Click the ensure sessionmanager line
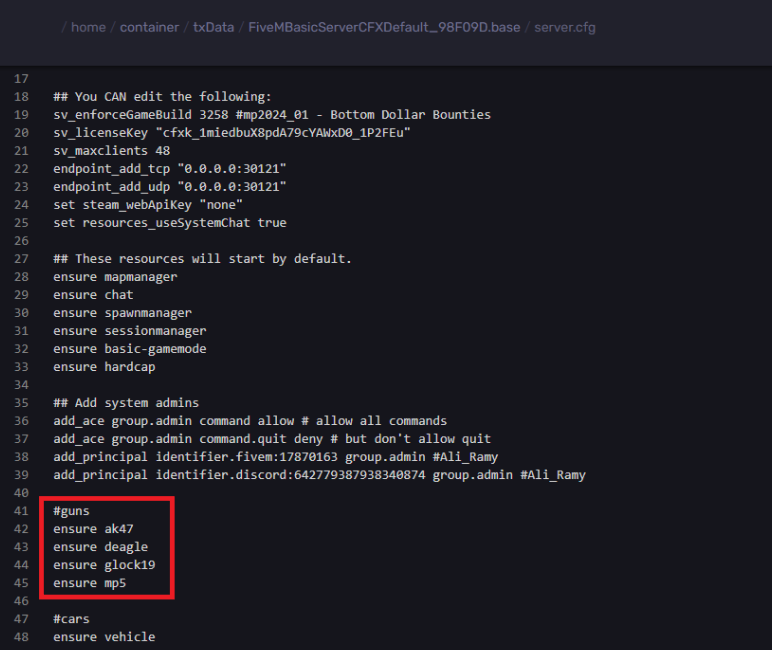Screen dimensions: 772x650 (x=129, y=331)
